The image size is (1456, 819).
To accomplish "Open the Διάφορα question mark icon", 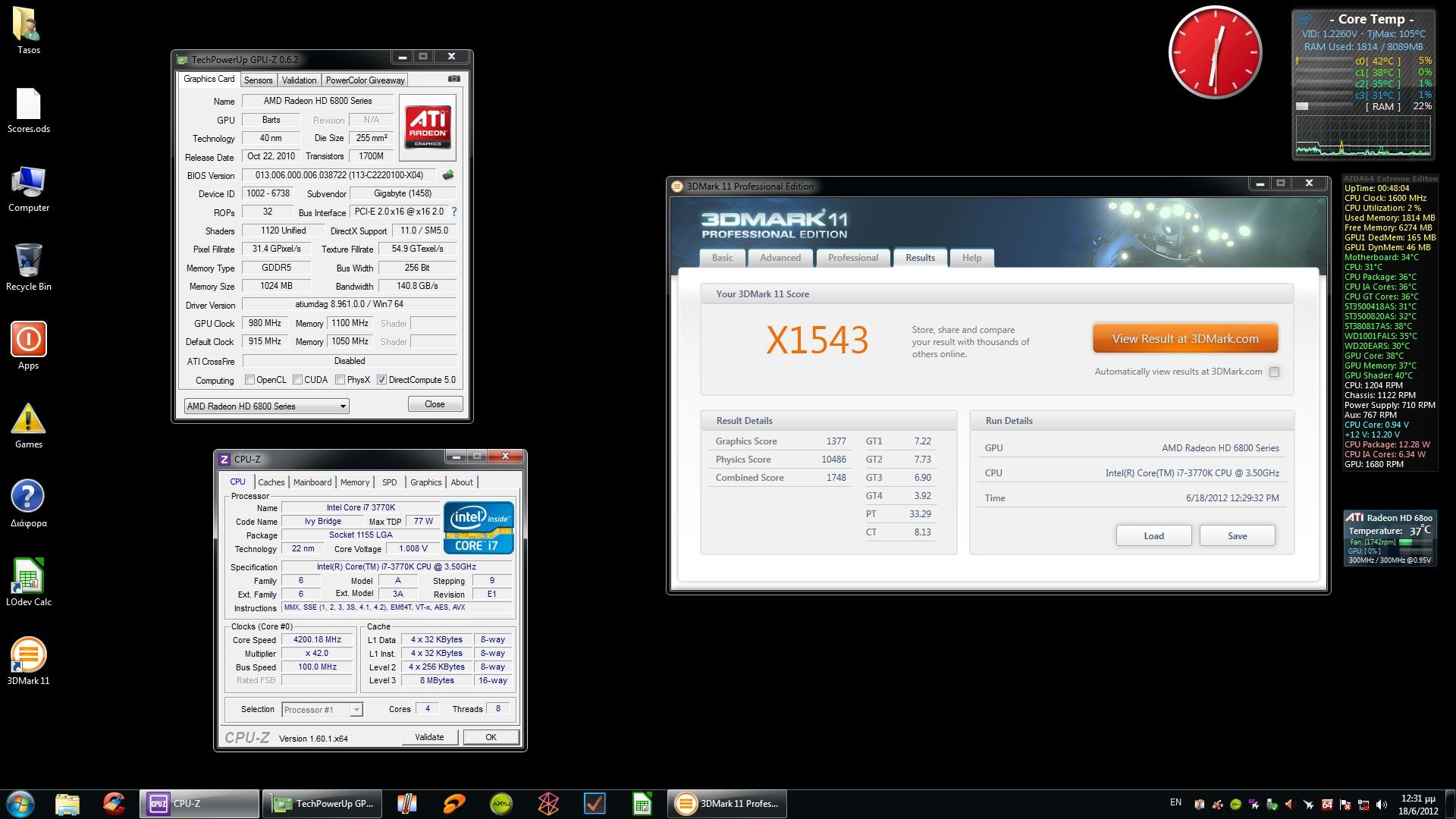I will tap(28, 504).
